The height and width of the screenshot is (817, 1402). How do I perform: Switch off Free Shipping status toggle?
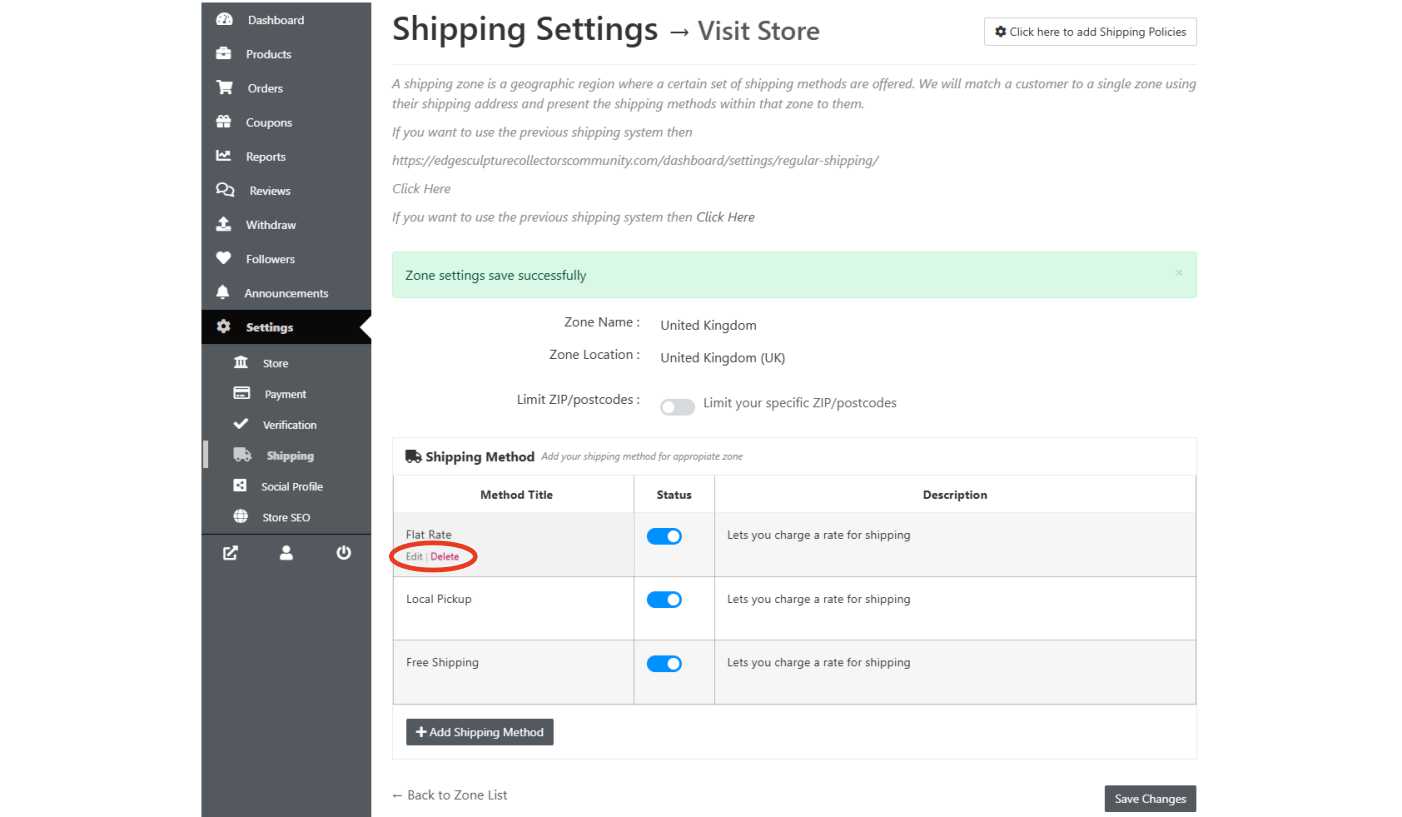pos(664,664)
